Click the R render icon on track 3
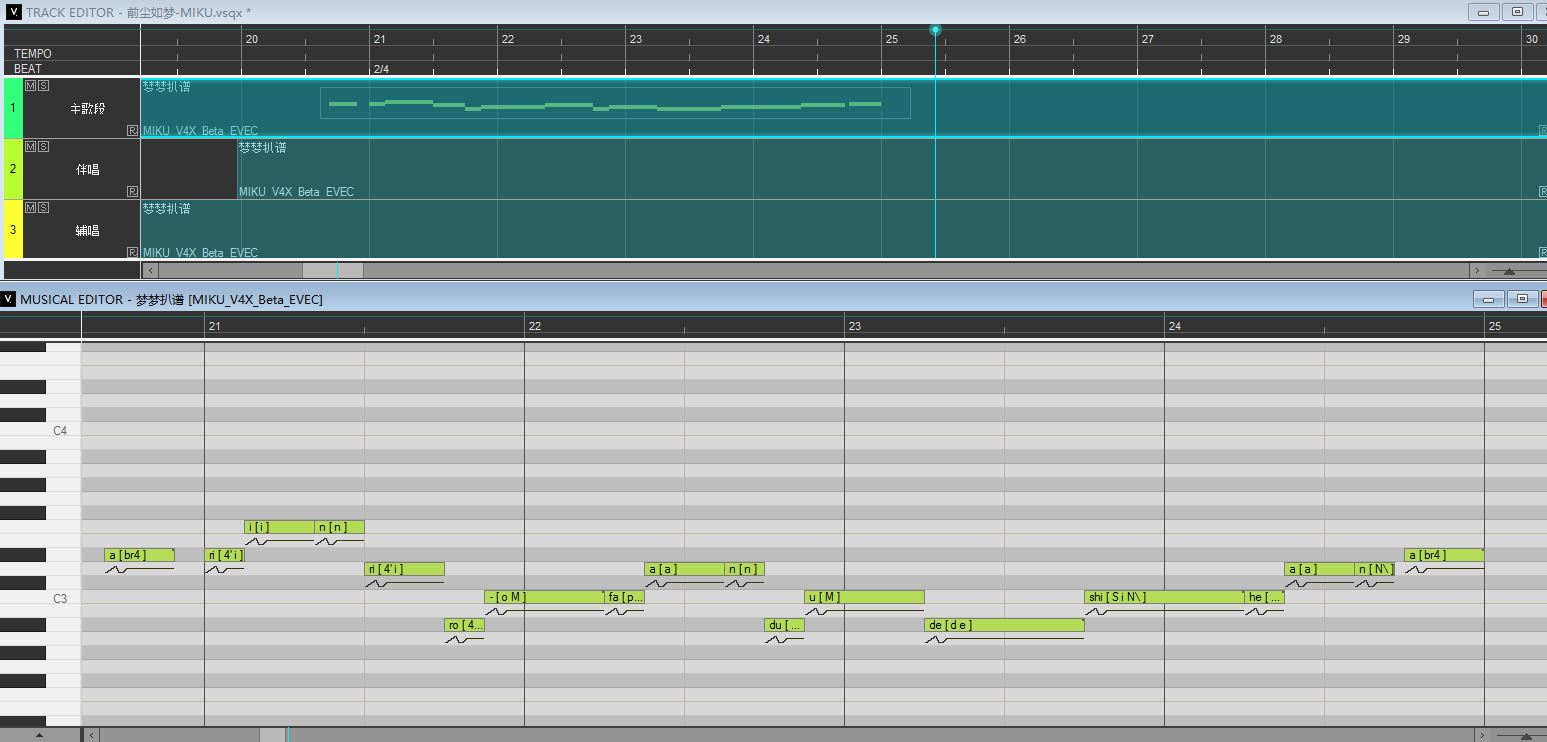Image resolution: width=1547 pixels, height=742 pixels. coord(132,252)
